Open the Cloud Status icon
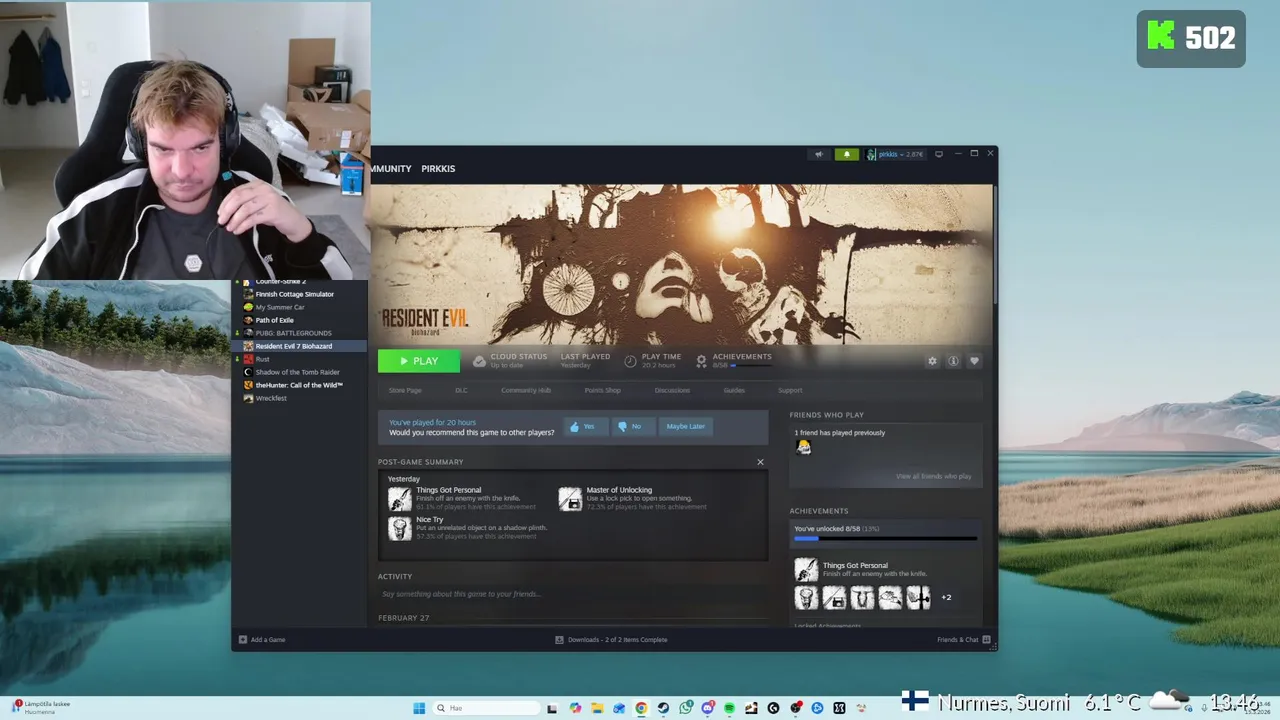The height and width of the screenshot is (720, 1280). pos(479,361)
